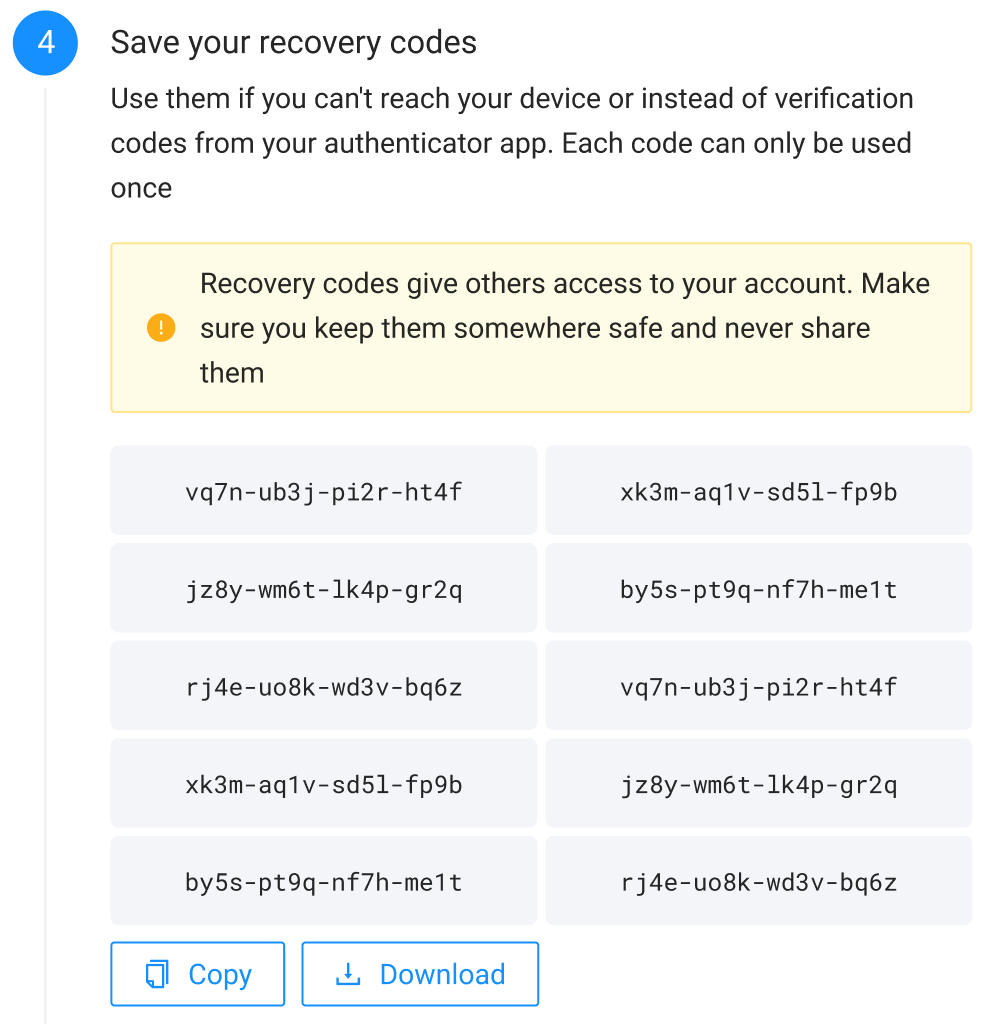The height and width of the screenshot is (1024, 1000).
Task: Select code xk3m-aq1v-sd5l-fp9b in the left column
Action: (x=324, y=784)
